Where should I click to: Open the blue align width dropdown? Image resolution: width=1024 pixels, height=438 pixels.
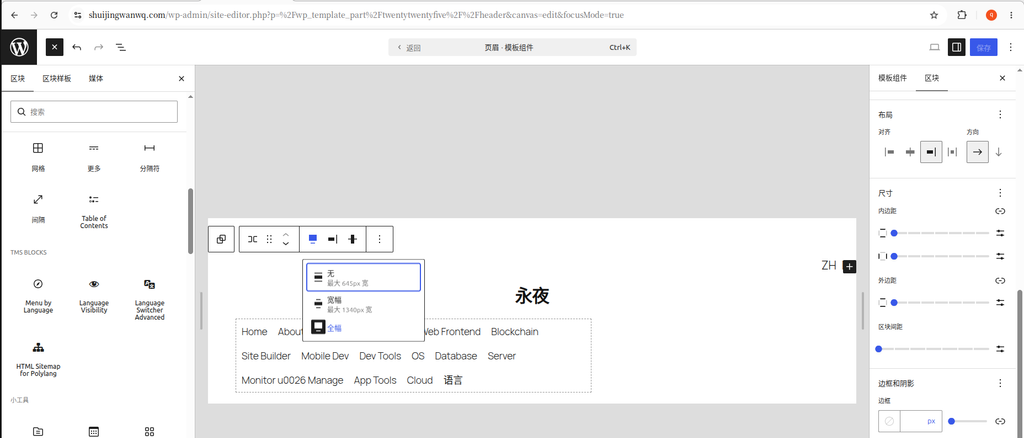tap(313, 239)
